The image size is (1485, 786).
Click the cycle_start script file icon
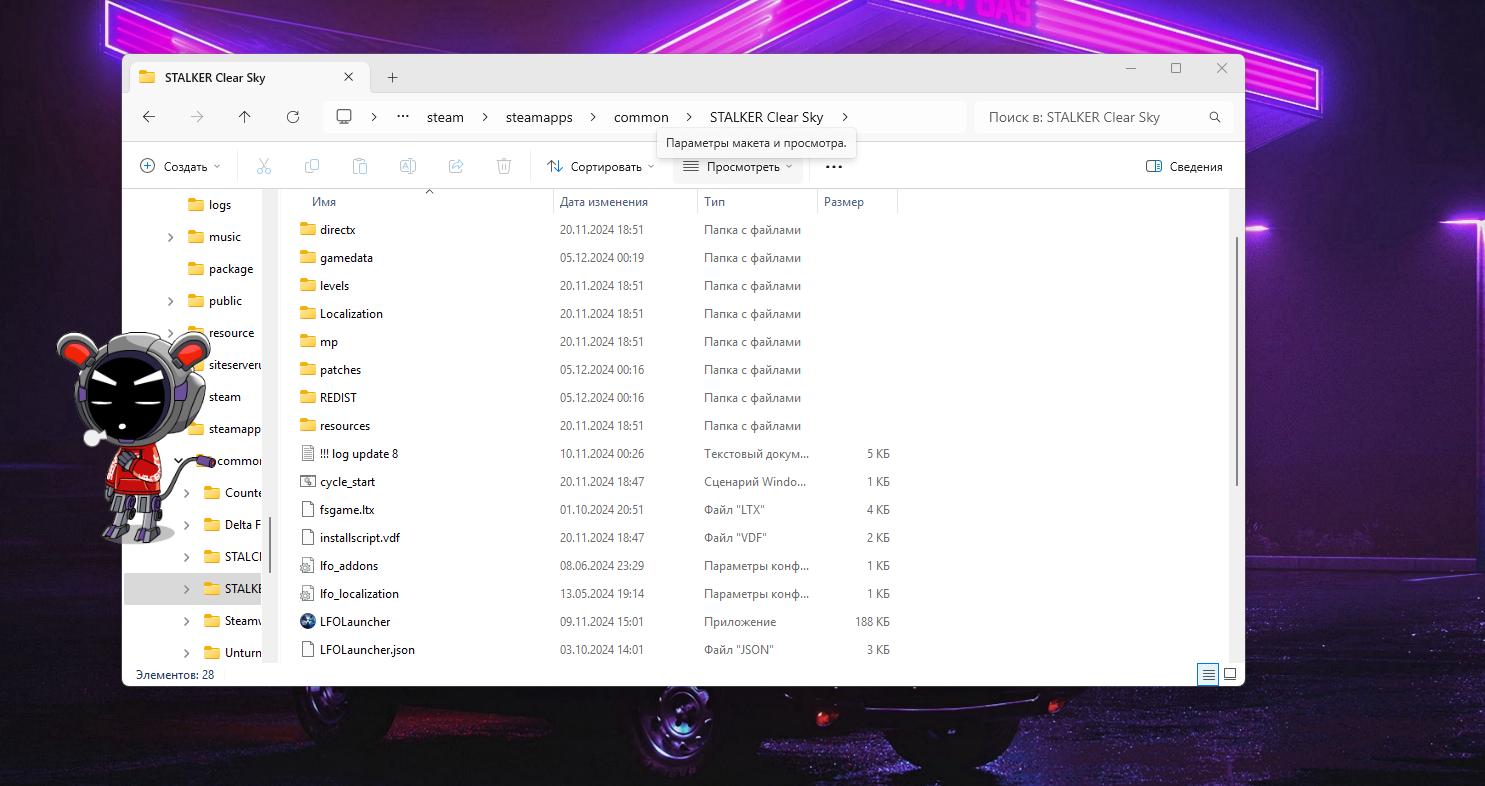click(x=308, y=481)
